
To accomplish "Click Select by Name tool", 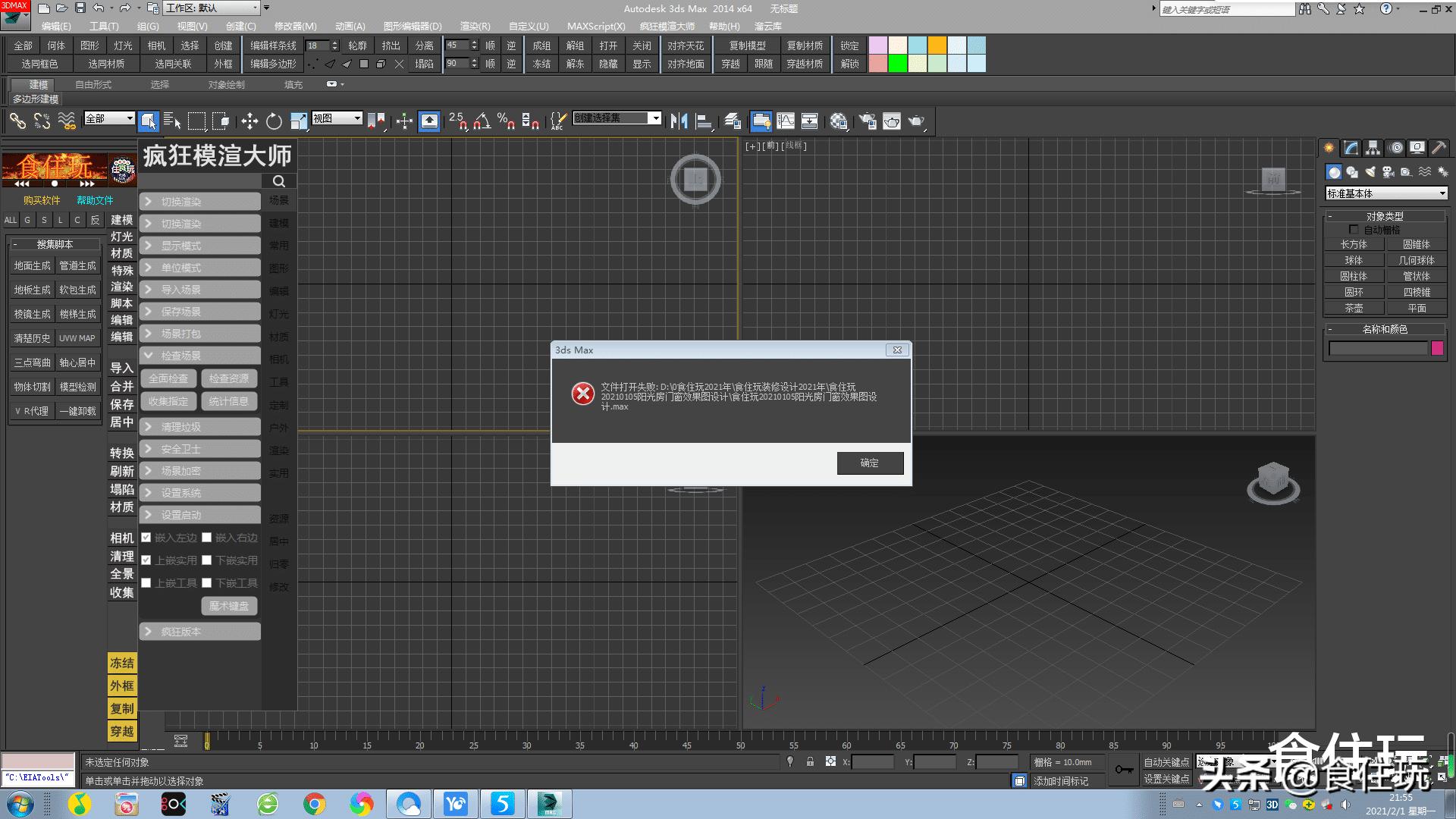I will 172,121.
